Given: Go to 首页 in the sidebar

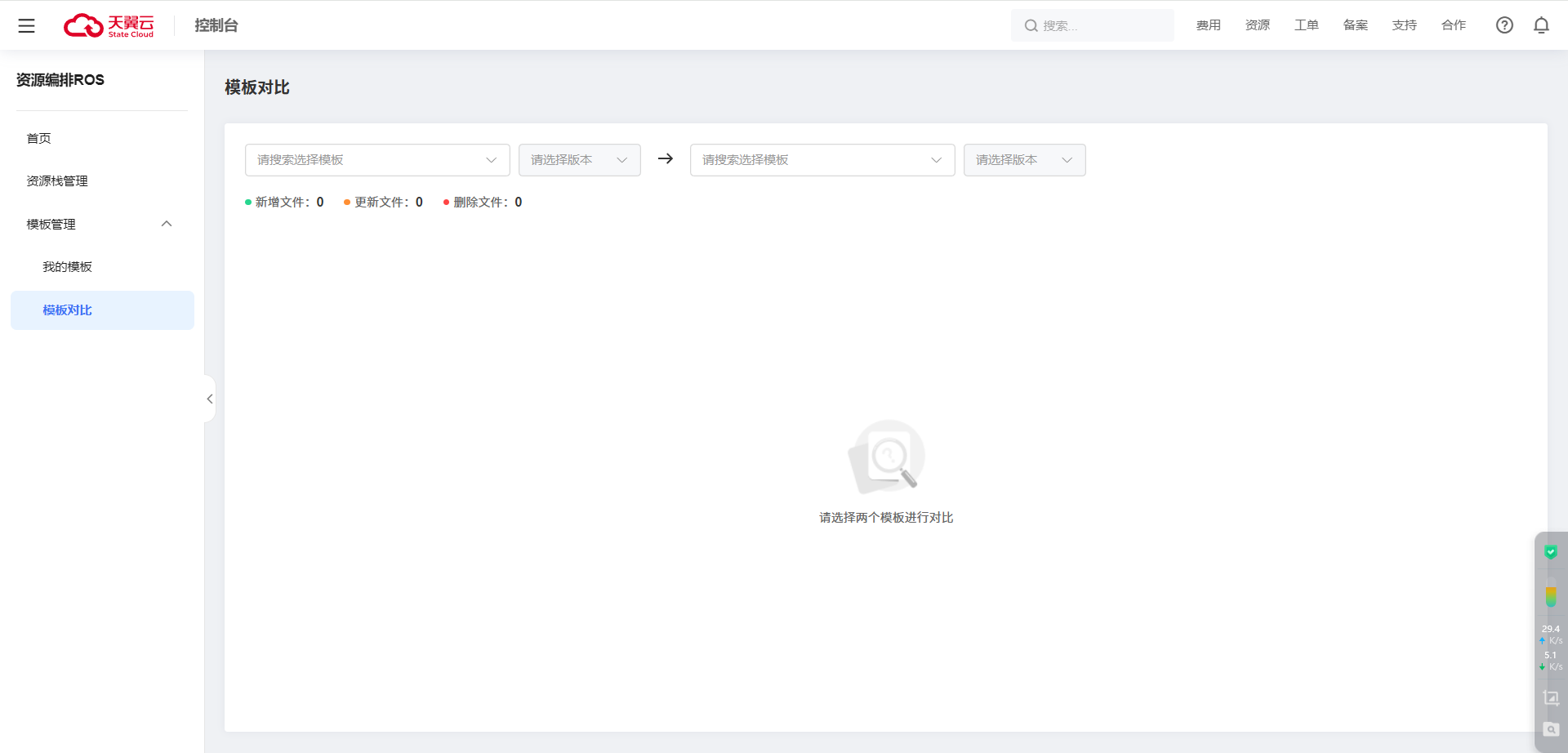Looking at the screenshot, I should 39,139.
